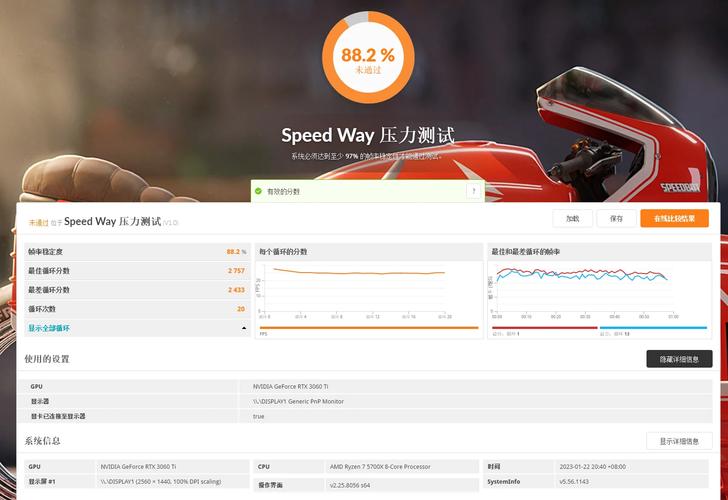Image resolution: width=728 pixels, height=500 pixels.
Task: Show system details with 显示详细信息 button
Action: coord(679,441)
